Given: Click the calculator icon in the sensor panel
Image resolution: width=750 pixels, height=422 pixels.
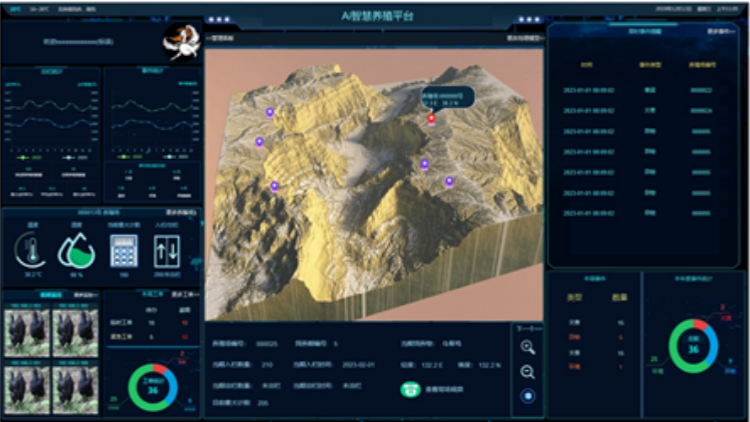Looking at the screenshot, I should 124,250.
